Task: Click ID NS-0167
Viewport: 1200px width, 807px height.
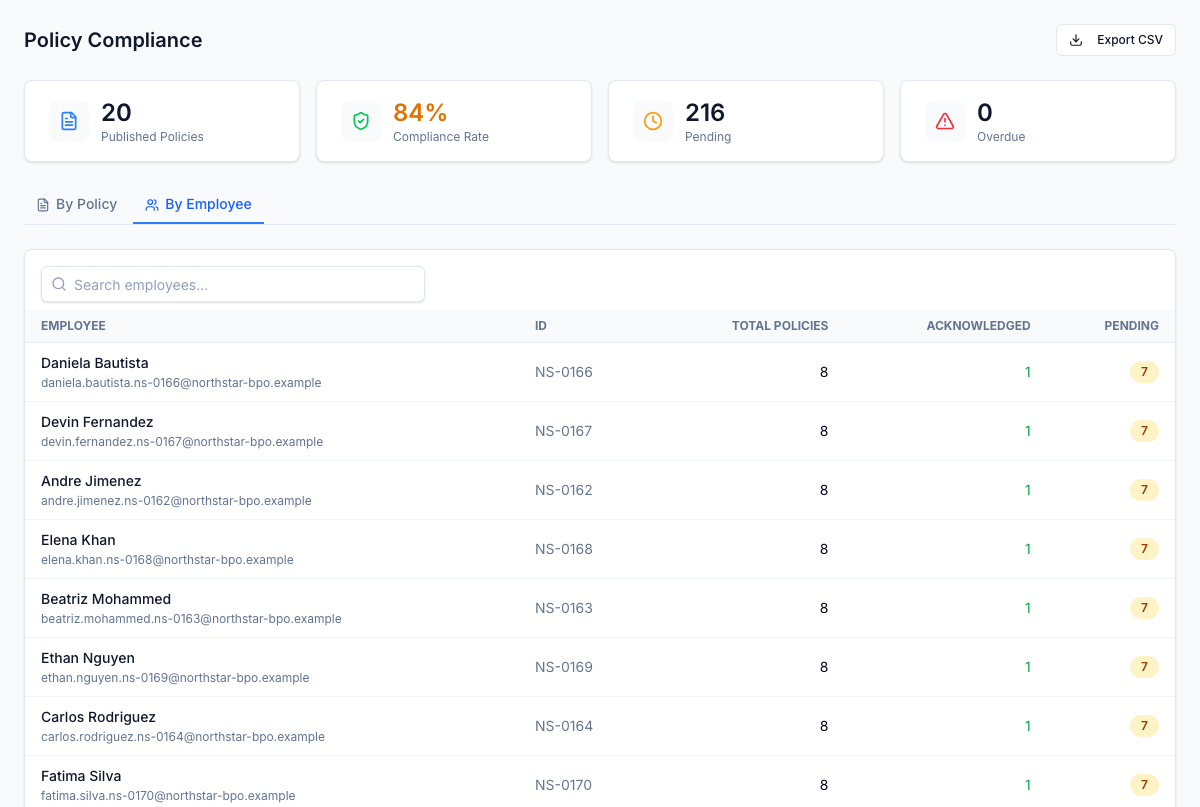Action: [564, 431]
